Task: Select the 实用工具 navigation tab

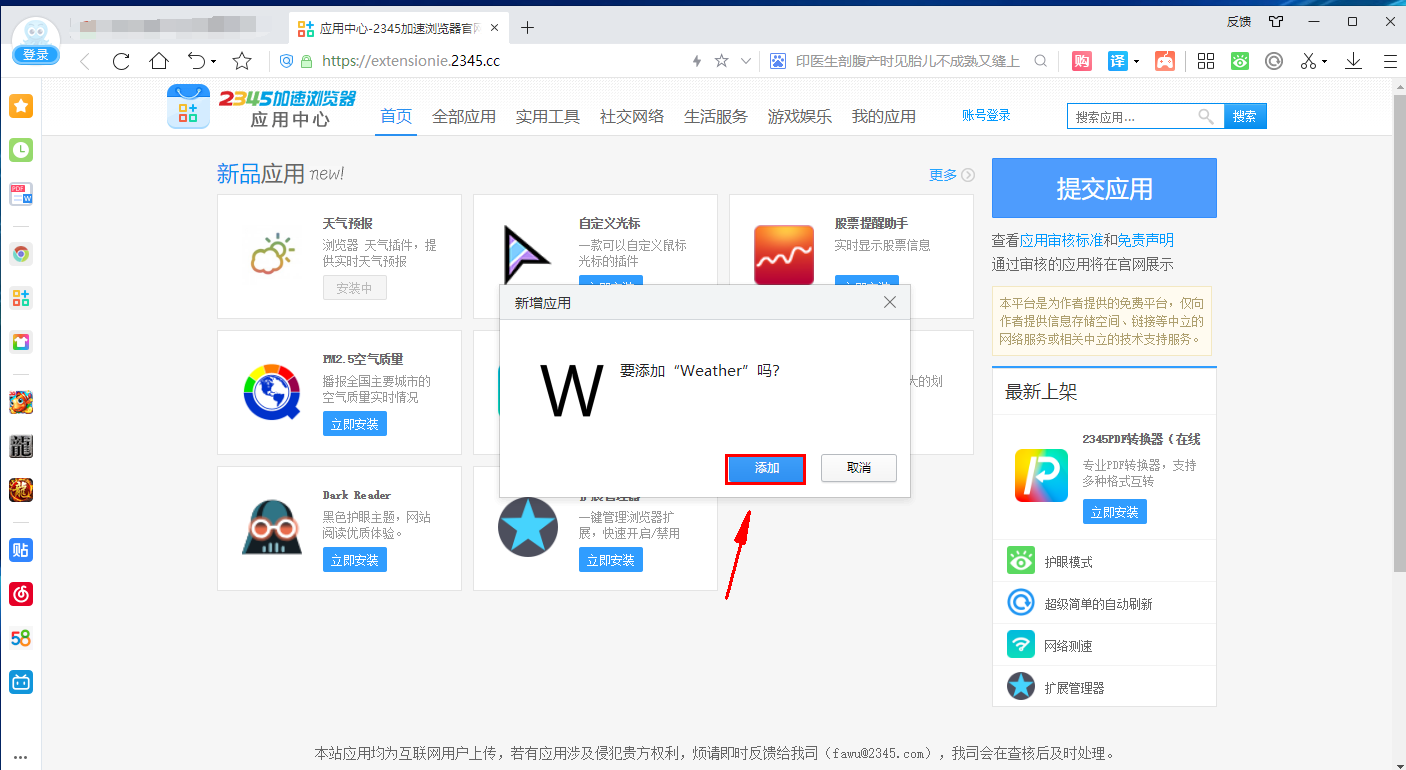Action: pyautogui.click(x=548, y=116)
